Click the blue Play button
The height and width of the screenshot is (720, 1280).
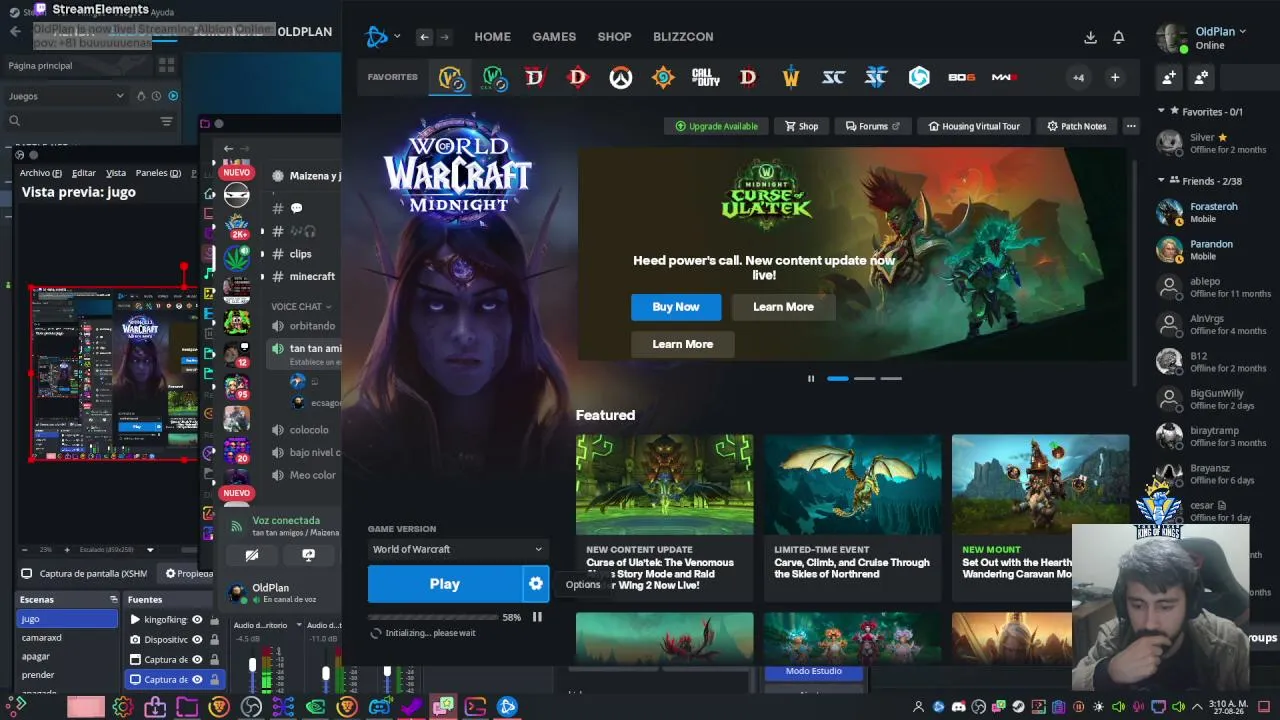(445, 584)
